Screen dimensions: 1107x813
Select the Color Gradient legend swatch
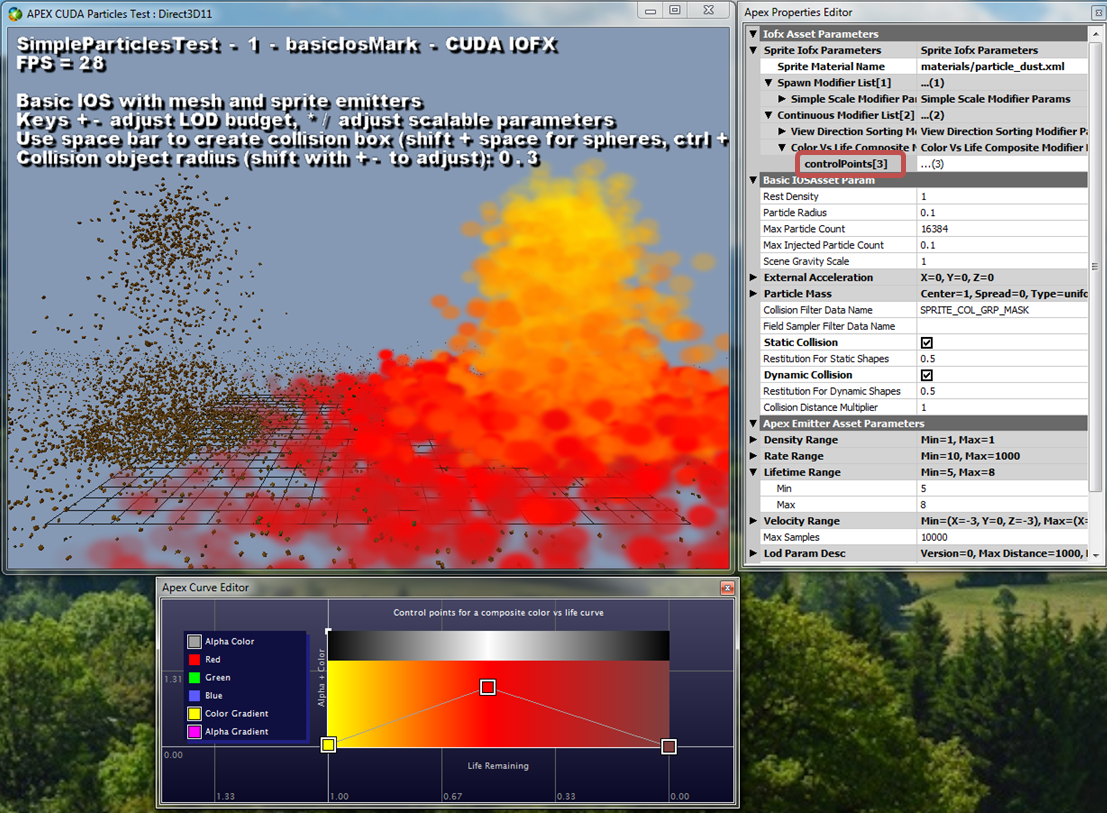click(x=194, y=713)
